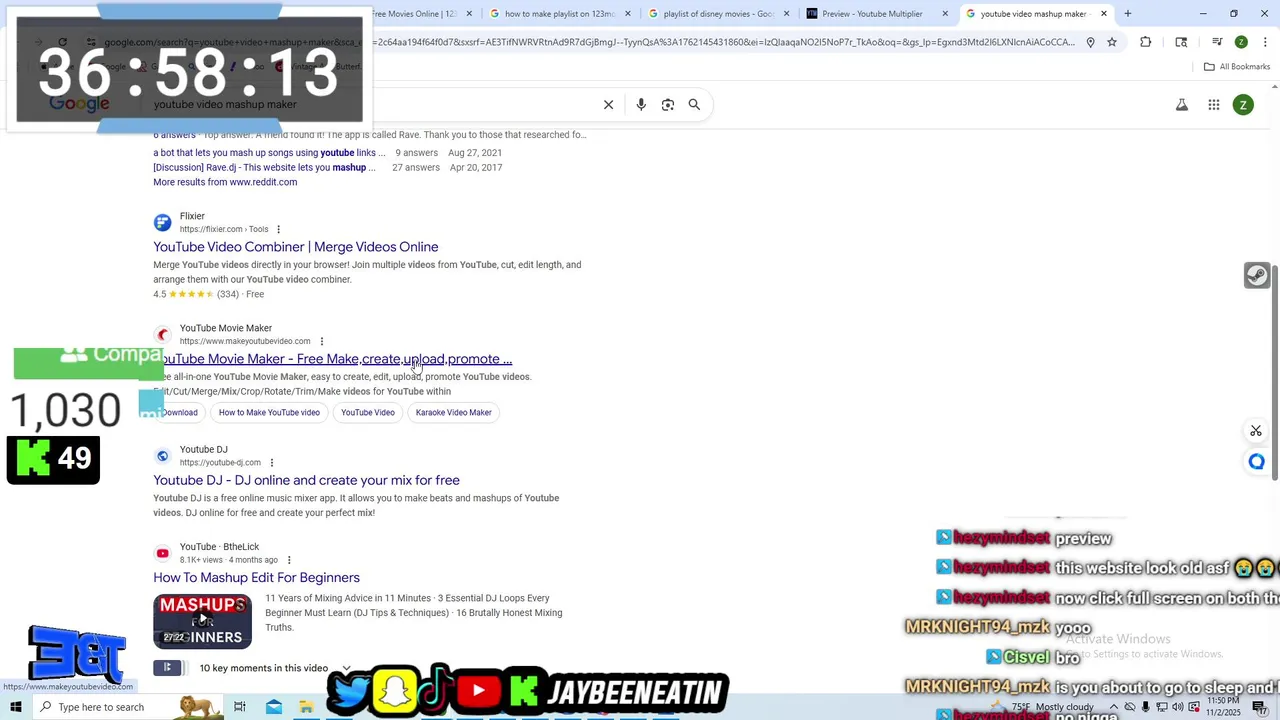
Task: Close the Preview - Youtube Multiplier tab
Action: [945, 14]
